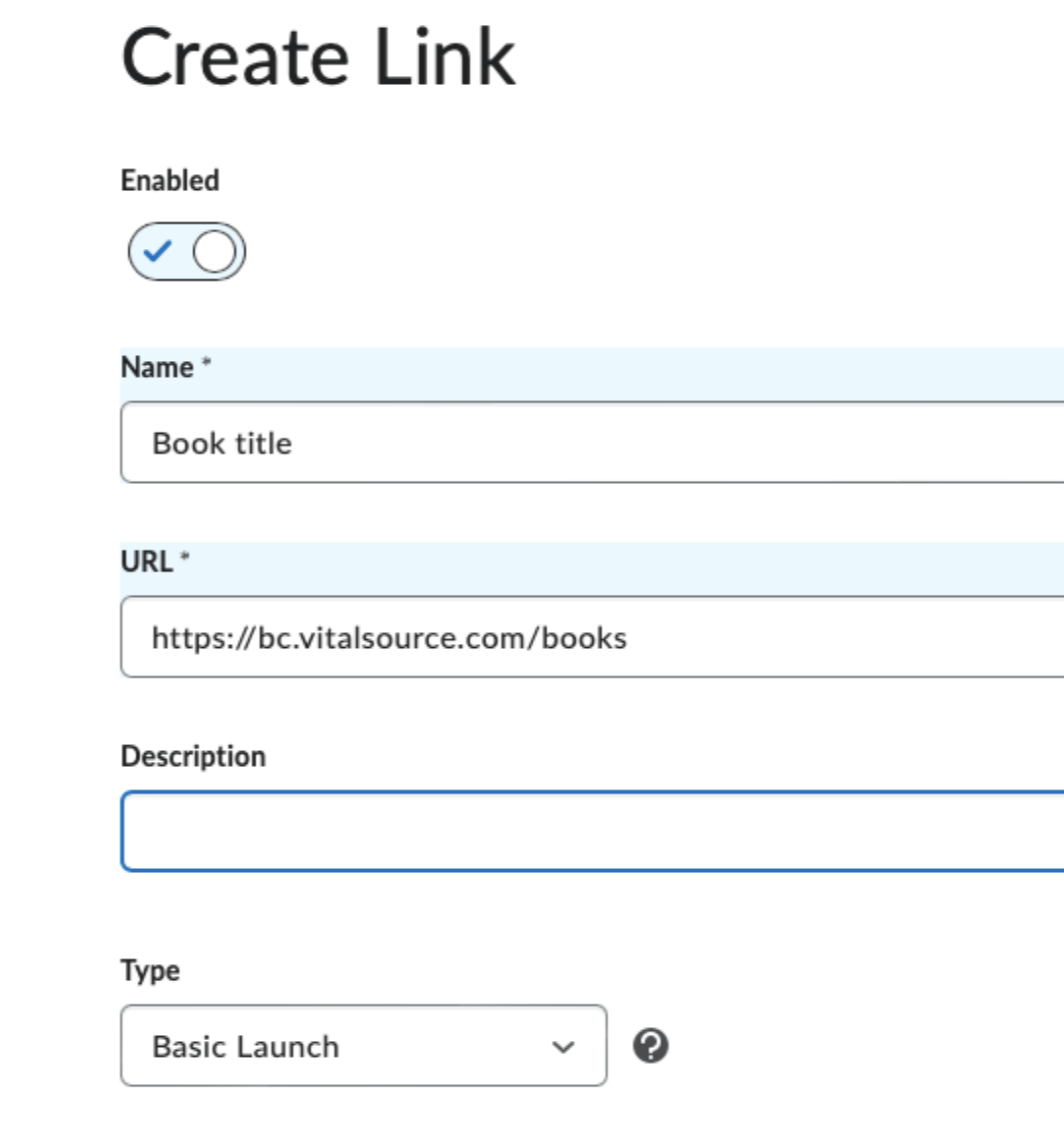This screenshot has height=1126, width=1064.
Task: Click the round knob of the Enabled toggle
Action: [x=214, y=252]
